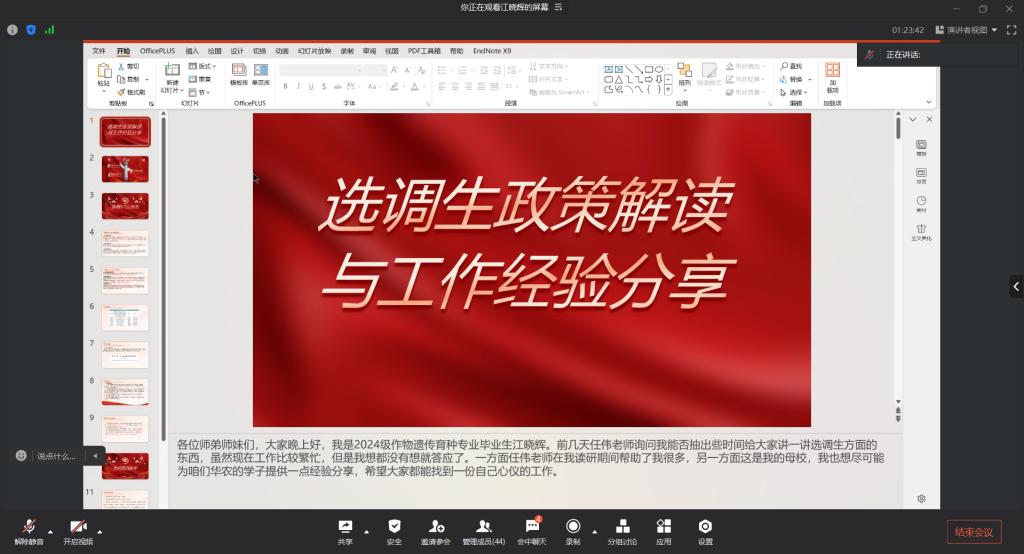Start recording with the 录制 button

573,530
